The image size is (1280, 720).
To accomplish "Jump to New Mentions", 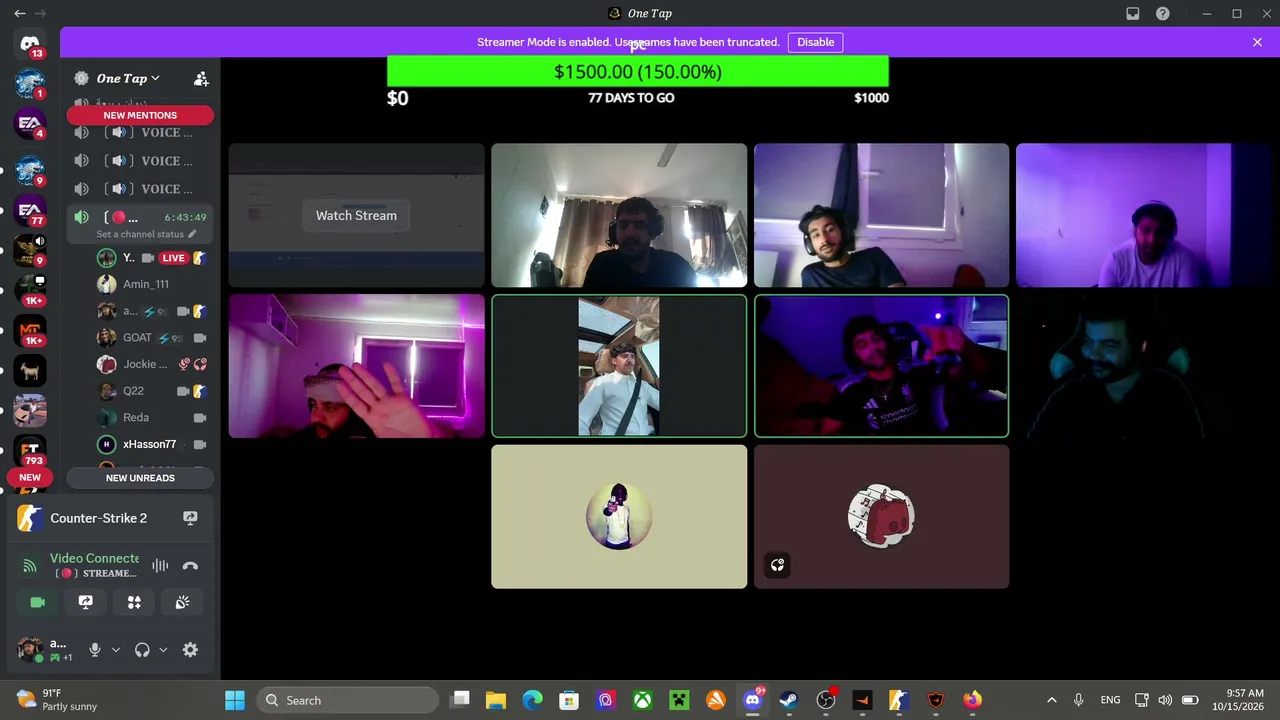I will (x=140, y=115).
